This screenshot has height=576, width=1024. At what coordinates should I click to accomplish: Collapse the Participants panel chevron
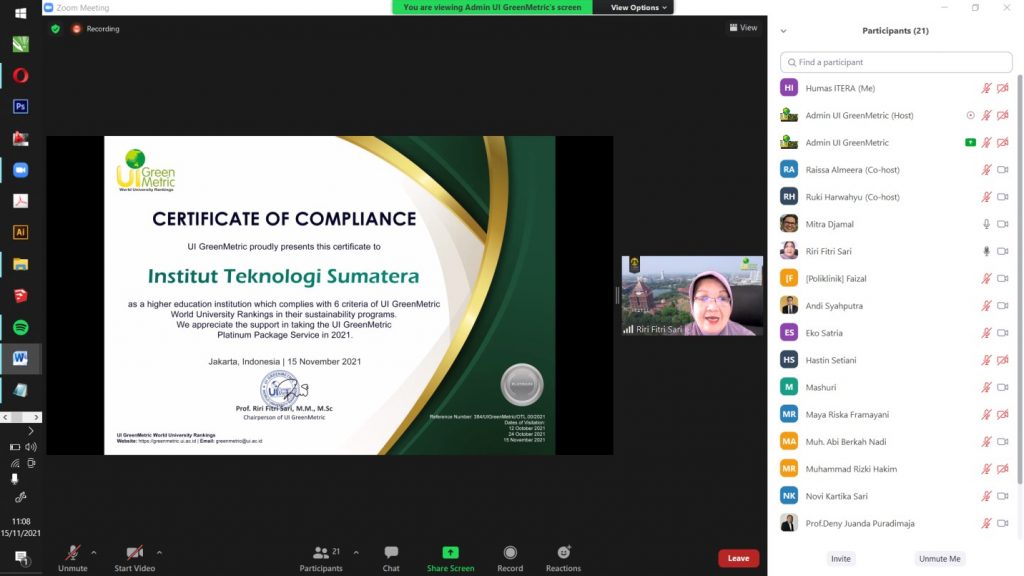click(x=784, y=31)
